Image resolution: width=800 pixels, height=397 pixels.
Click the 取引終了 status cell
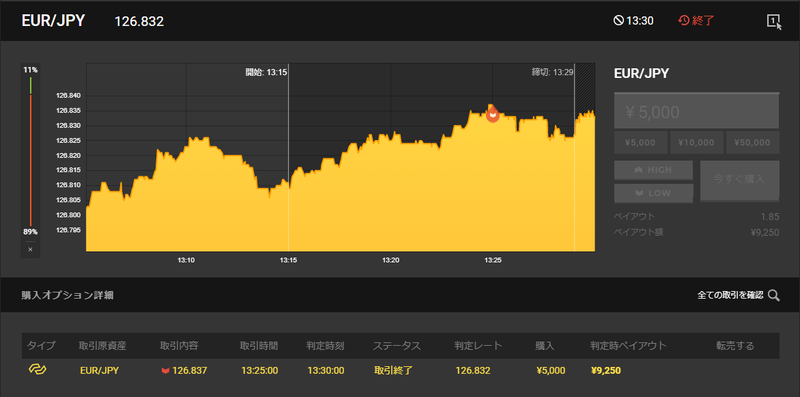pos(393,370)
